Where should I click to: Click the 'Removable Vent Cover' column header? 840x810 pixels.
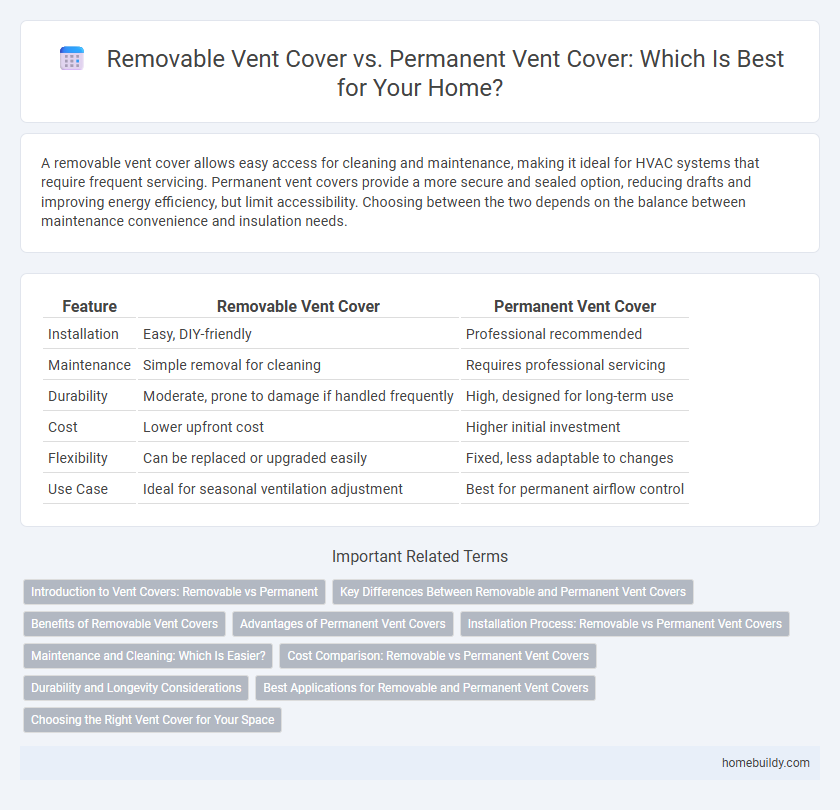(x=297, y=307)
